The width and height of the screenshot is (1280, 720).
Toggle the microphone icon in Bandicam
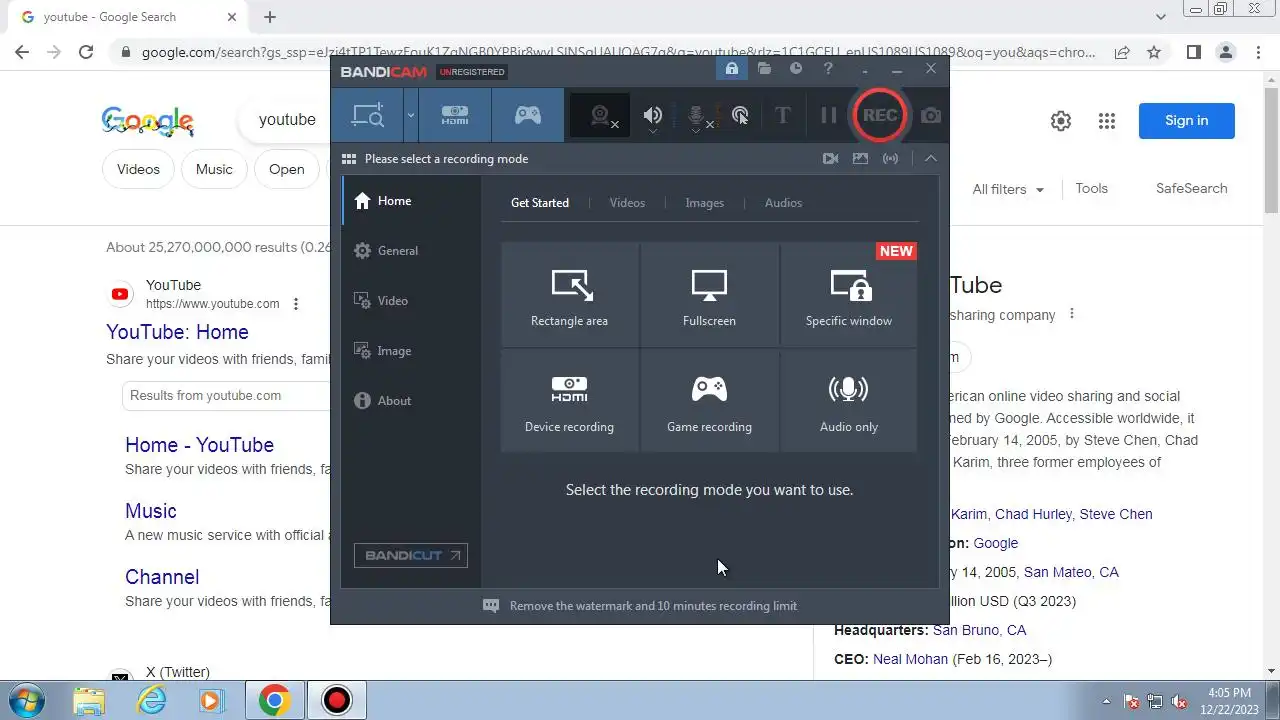(x=698, y=116)
